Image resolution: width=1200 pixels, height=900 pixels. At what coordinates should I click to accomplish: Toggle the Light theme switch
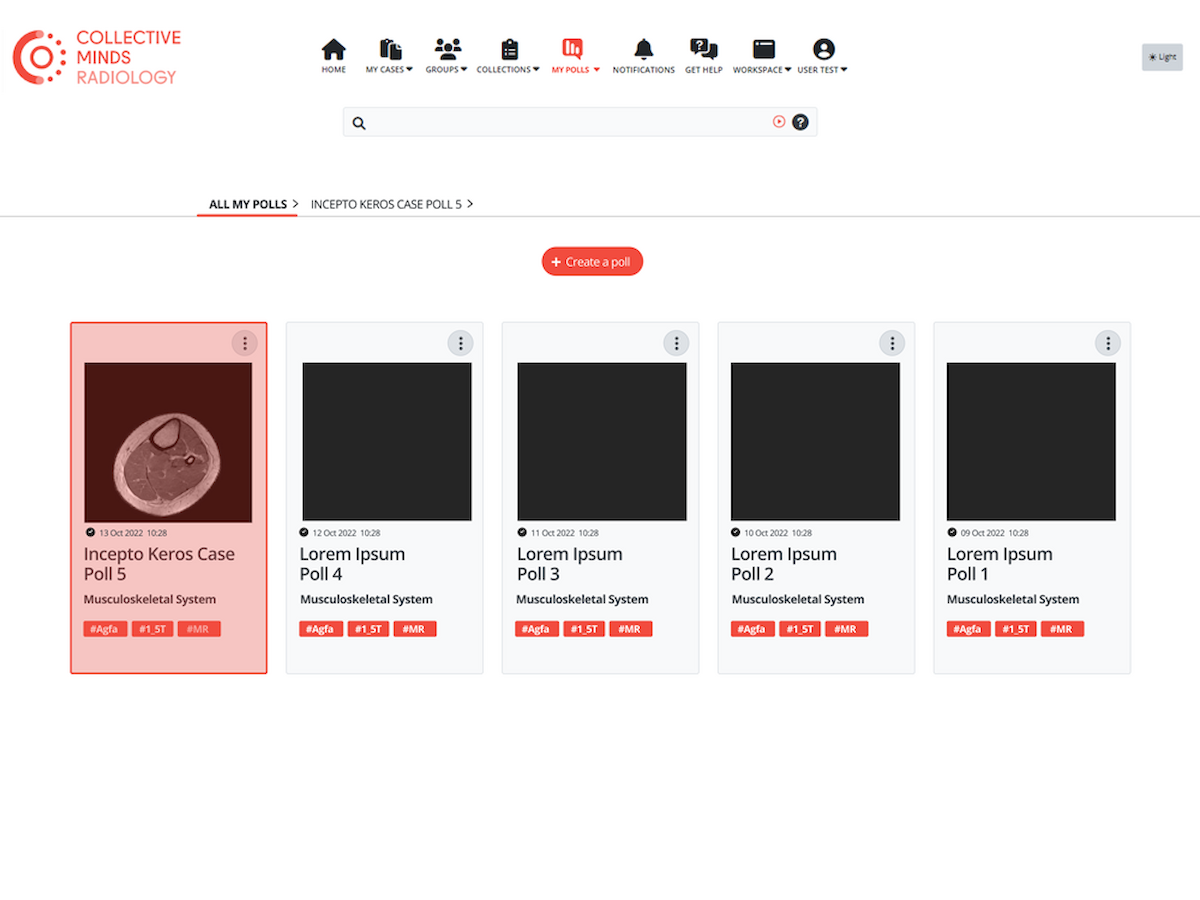[x=1162, y=57]
